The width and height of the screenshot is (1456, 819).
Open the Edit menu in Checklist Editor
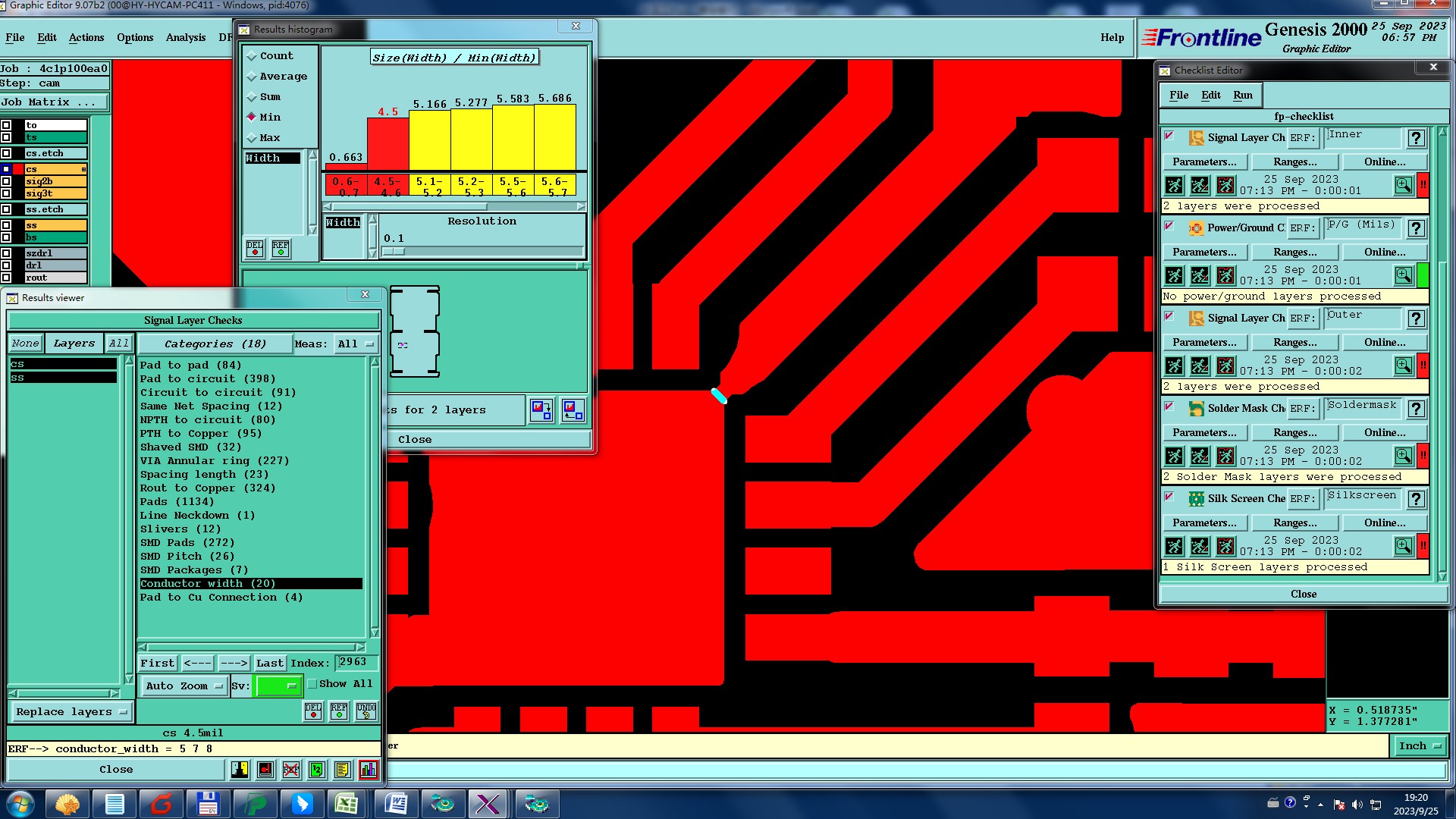1210,96
